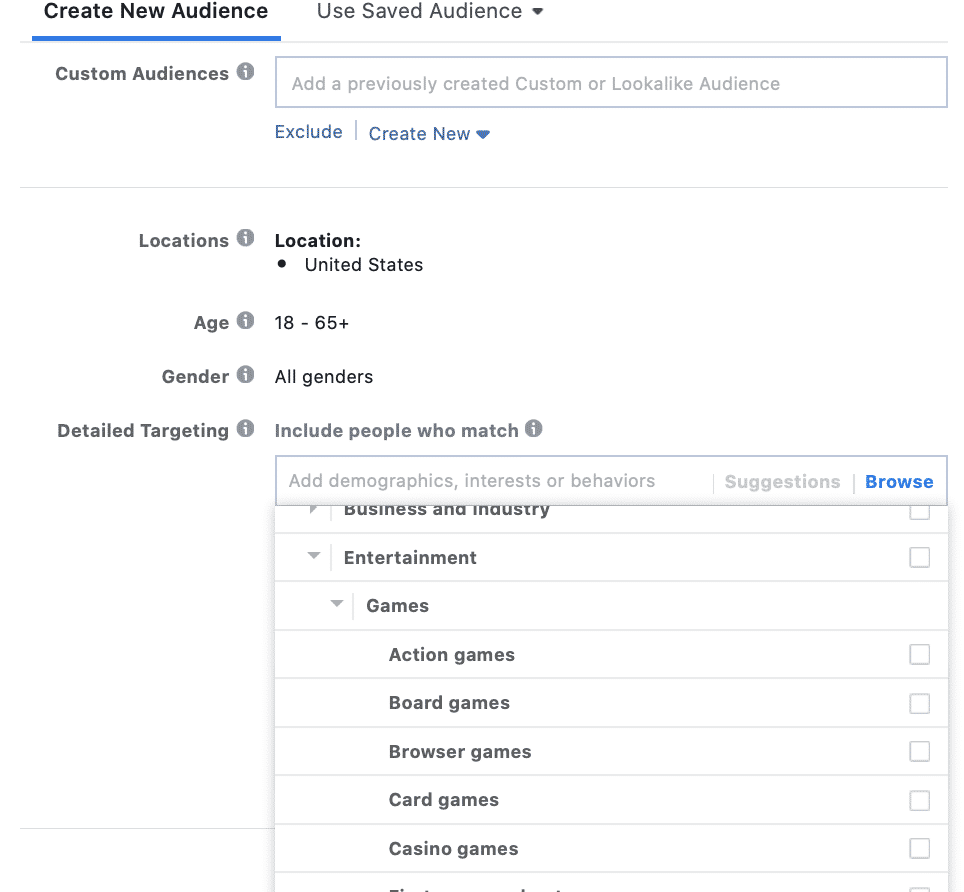Select the Card games label
This screenshot has height=892, width=964.
click(x=444, y=800)
